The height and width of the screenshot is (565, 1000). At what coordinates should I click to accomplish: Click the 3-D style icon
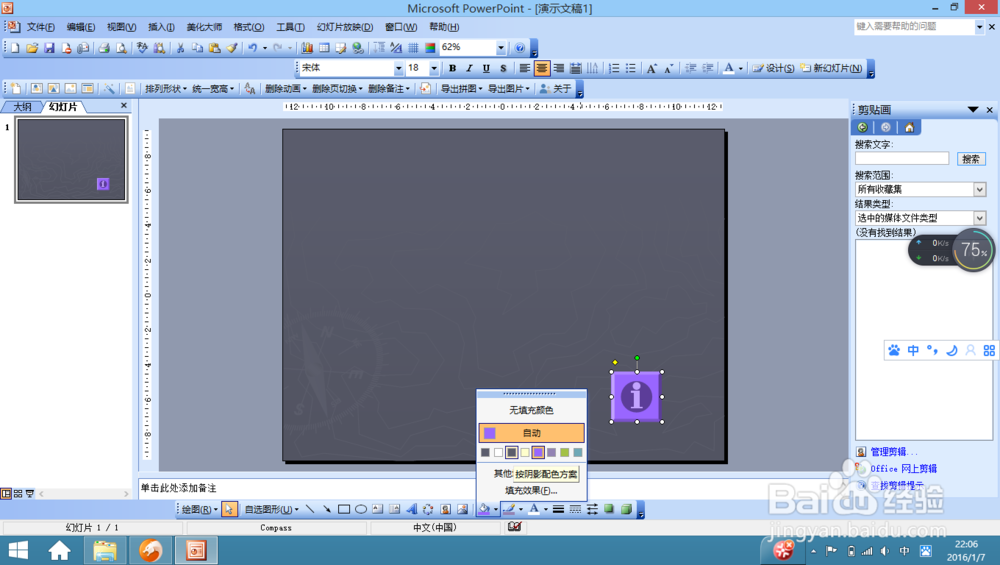pos(626,509)
